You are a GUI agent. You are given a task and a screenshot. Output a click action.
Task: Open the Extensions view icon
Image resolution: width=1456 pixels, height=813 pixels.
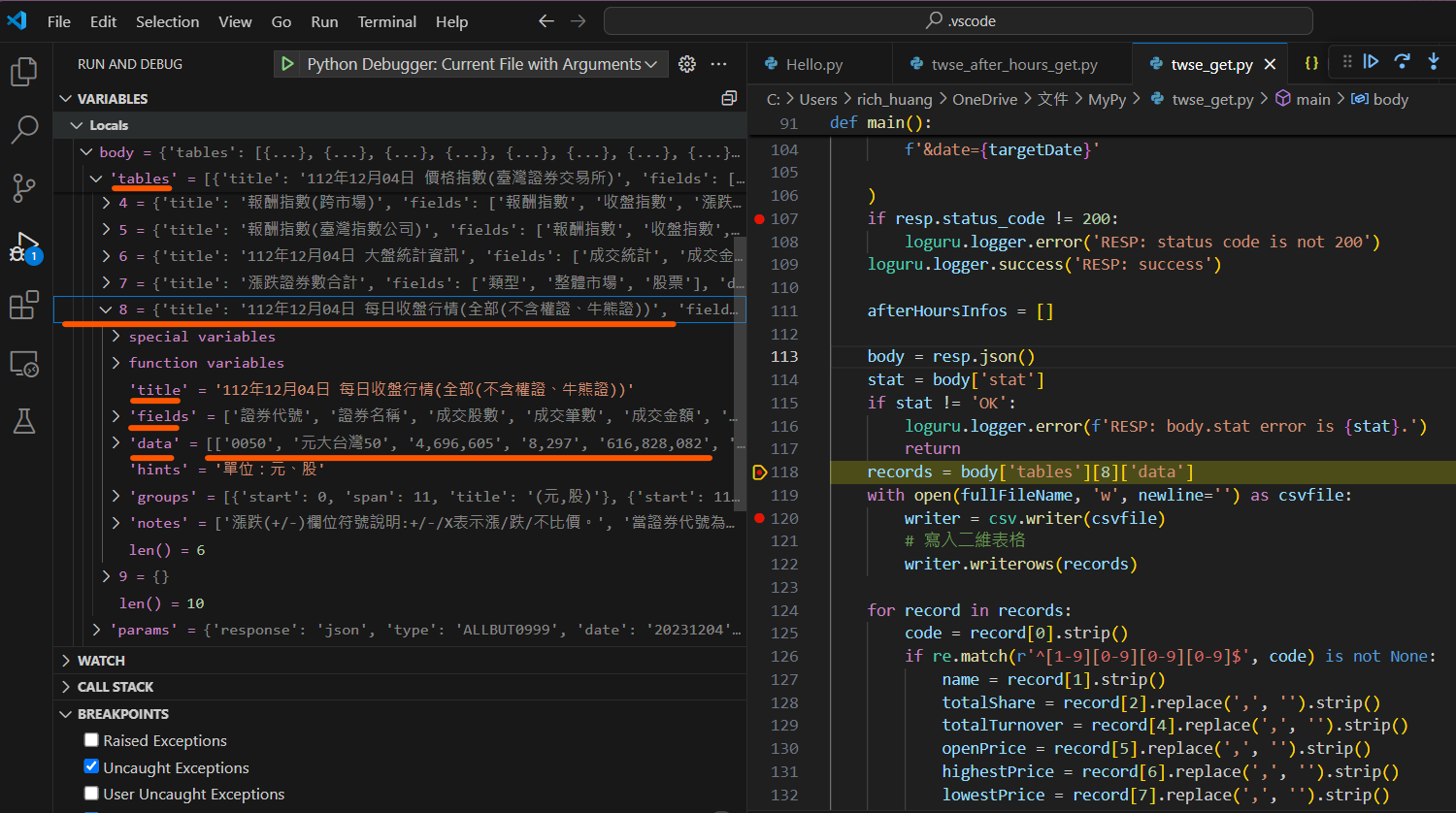coord(23,306)
